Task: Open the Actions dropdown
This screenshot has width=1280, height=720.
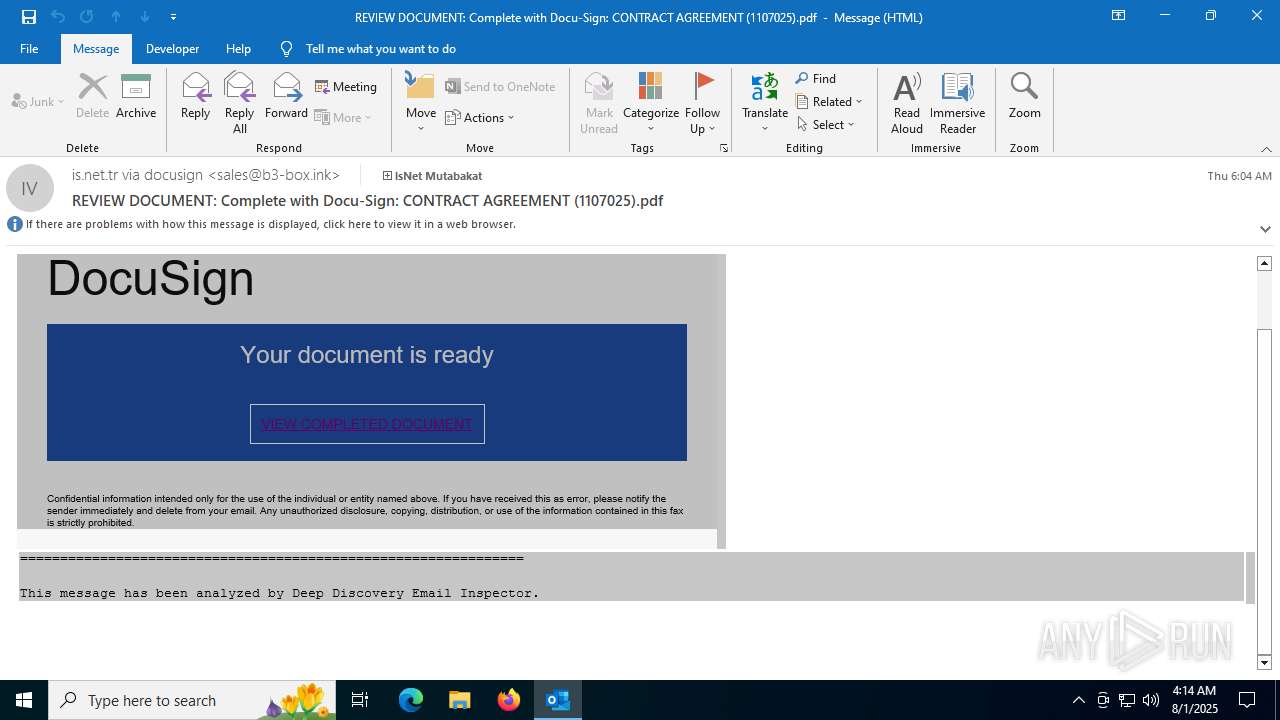Action: (480, 117)
